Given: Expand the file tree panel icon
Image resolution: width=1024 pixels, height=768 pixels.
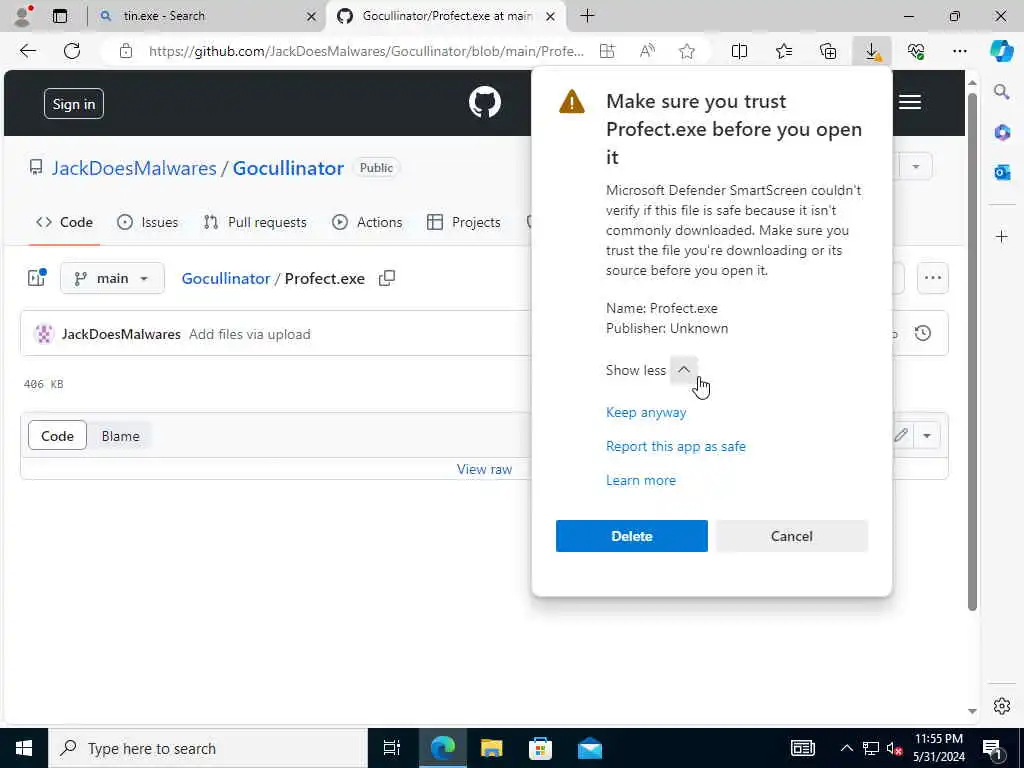Looking at the screenshot, I should [x=37, y=278].
